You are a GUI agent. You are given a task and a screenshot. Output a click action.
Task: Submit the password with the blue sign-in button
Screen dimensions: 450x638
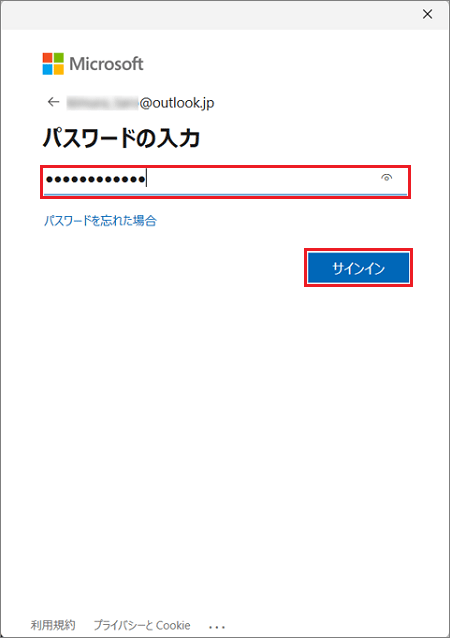(358, 268)
